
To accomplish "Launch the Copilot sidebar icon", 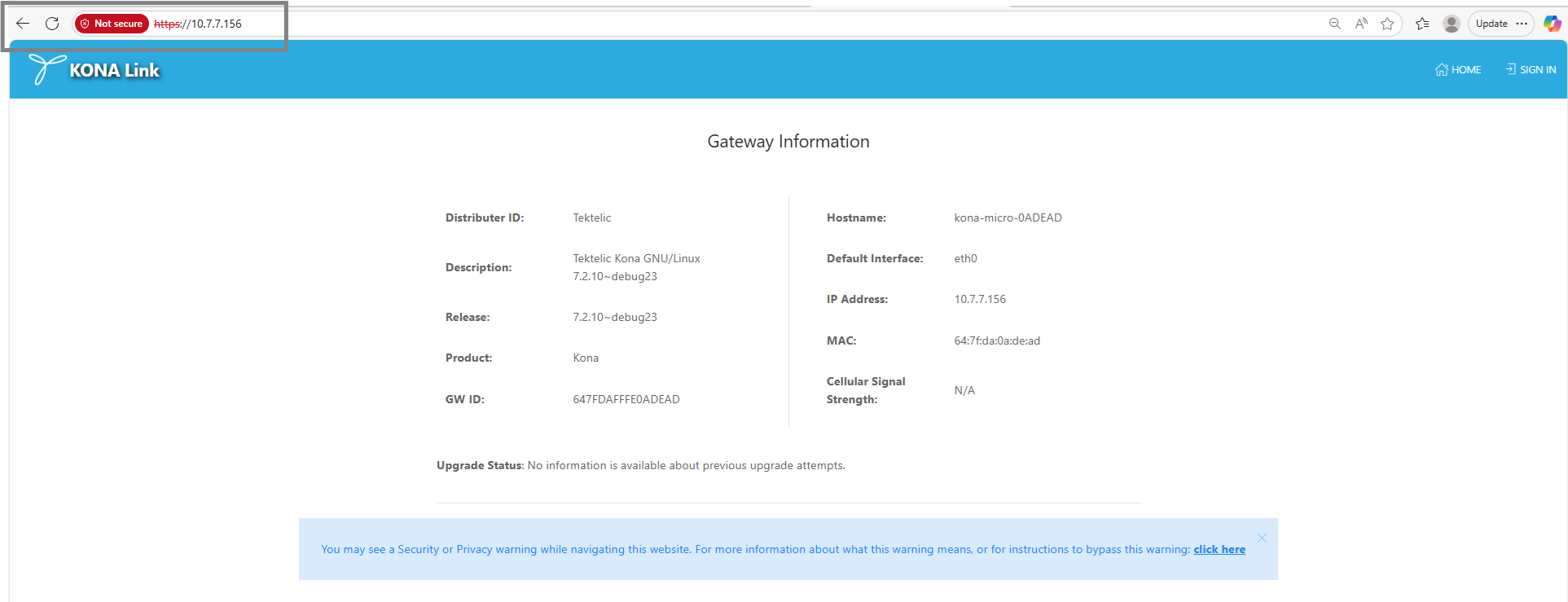I will pyautogui.click(x=1553, y=24).
